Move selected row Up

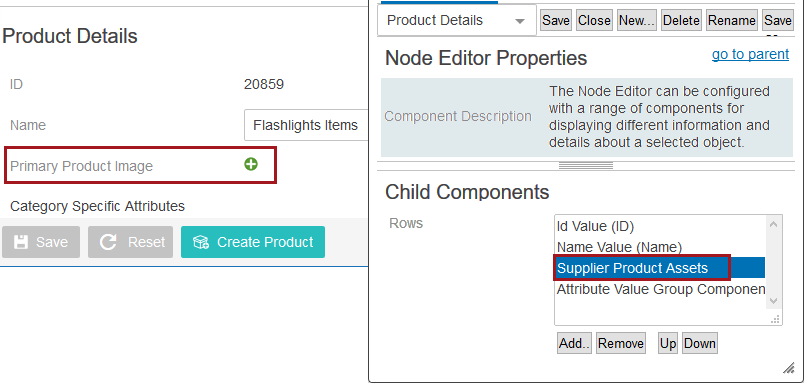tap(668, 343)
